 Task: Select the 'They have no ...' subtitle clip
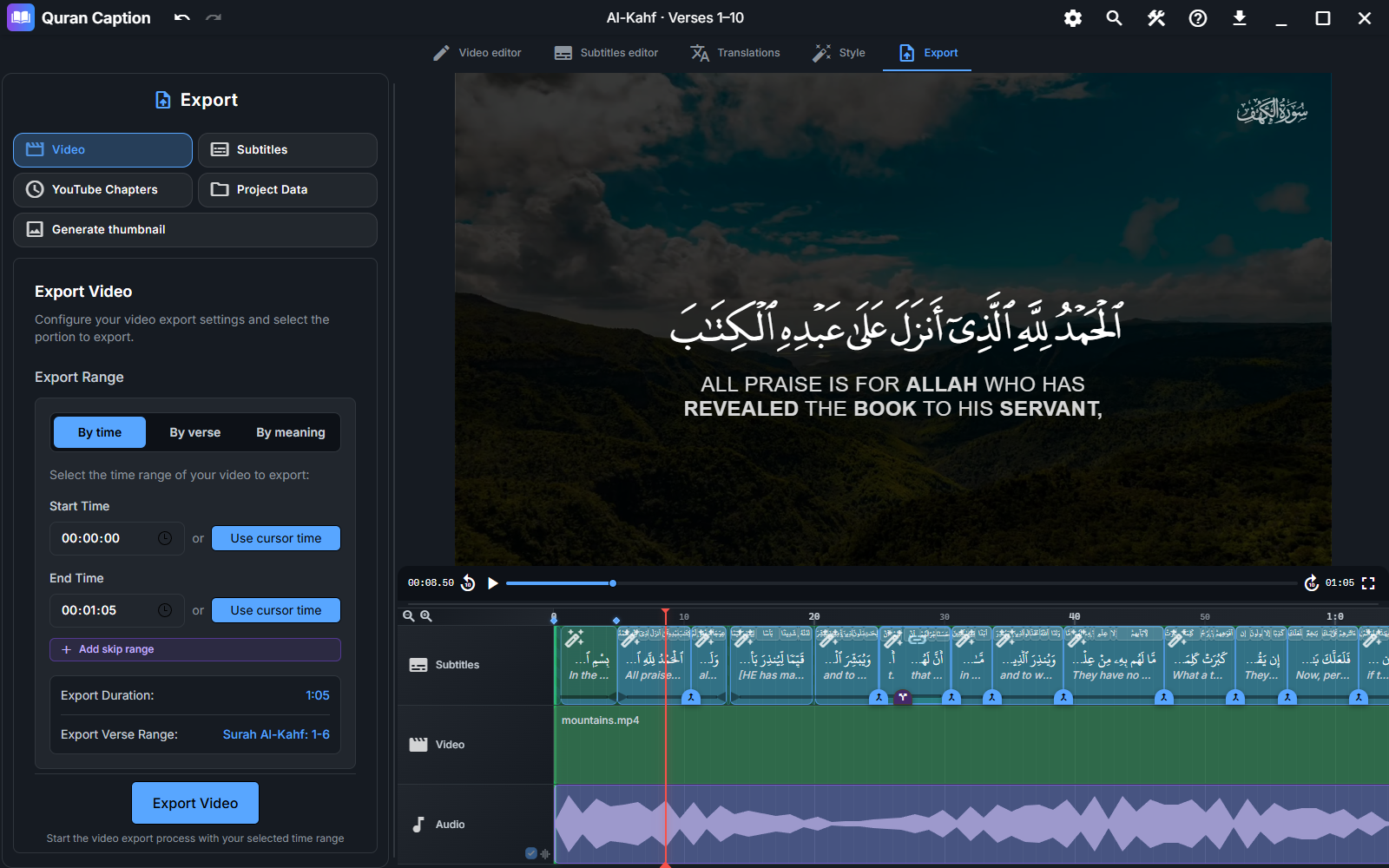[1113, 666]
